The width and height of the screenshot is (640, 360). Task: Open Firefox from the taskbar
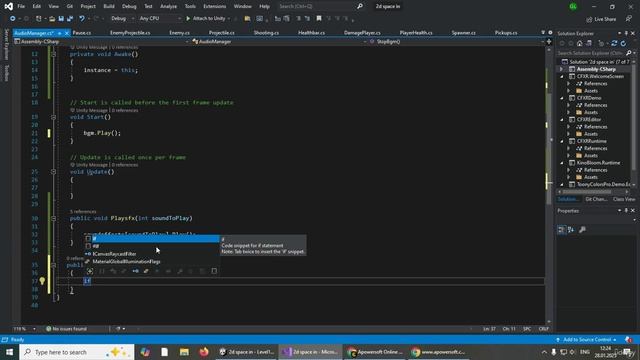[204, 352]
